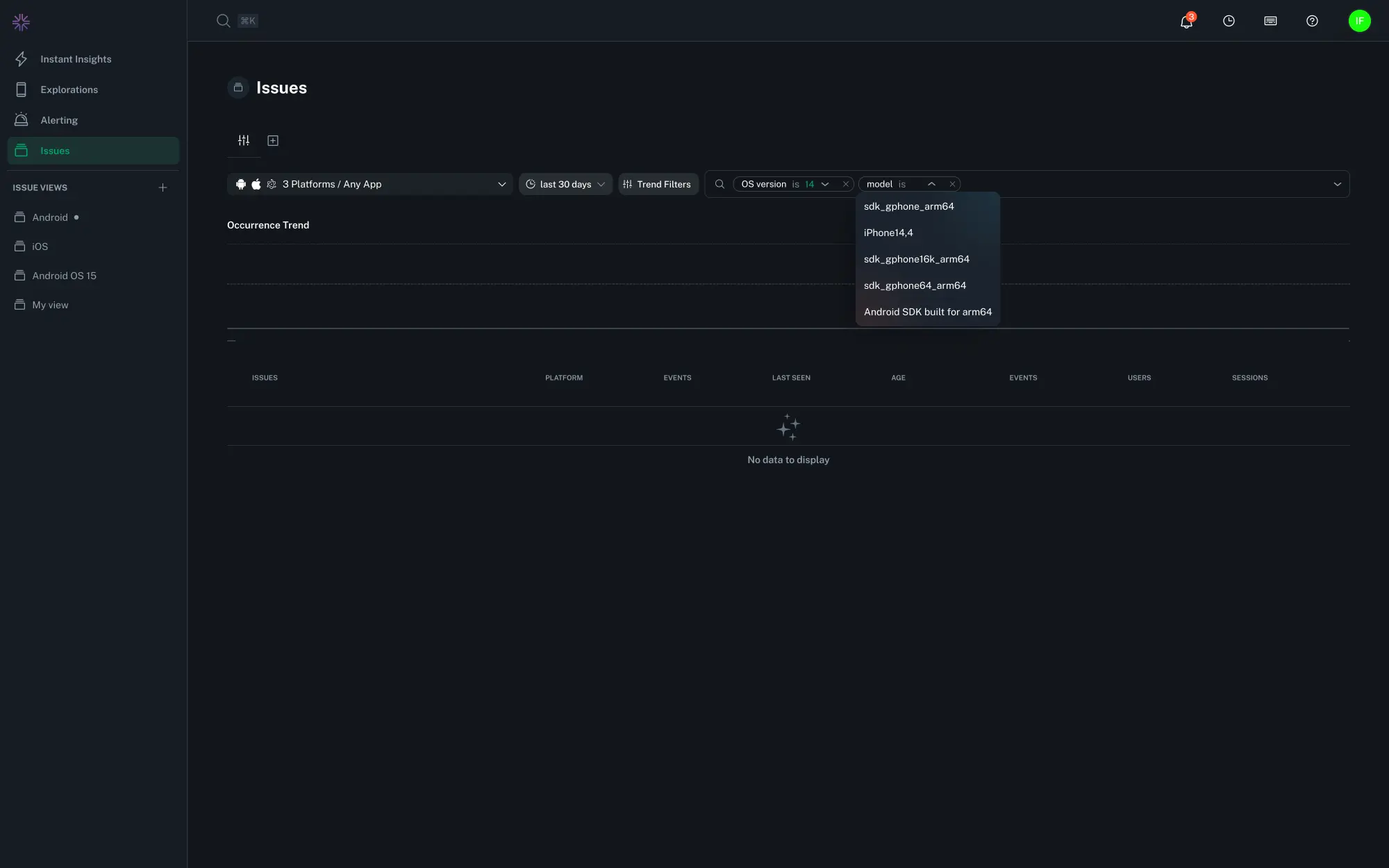Click the add new view icon next to filters
This screenshot has height=868, width=1389.
[x=272, y=140]
